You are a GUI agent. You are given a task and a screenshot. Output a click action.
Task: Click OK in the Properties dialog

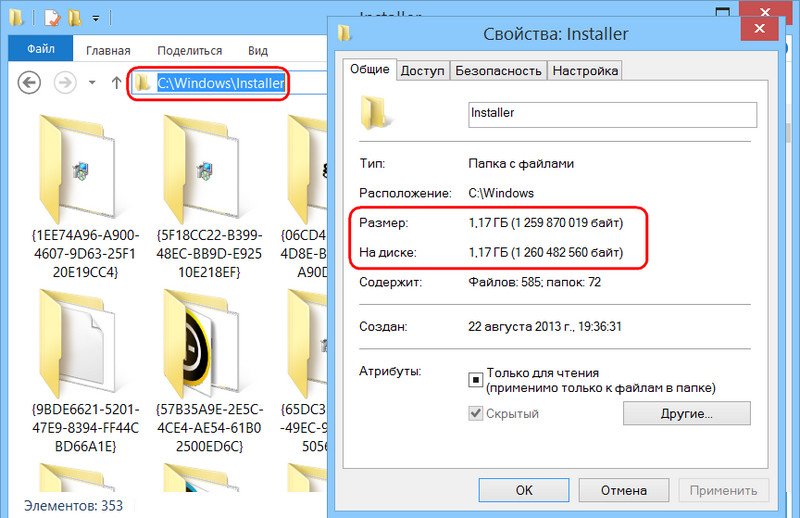[x=524, y=490]
